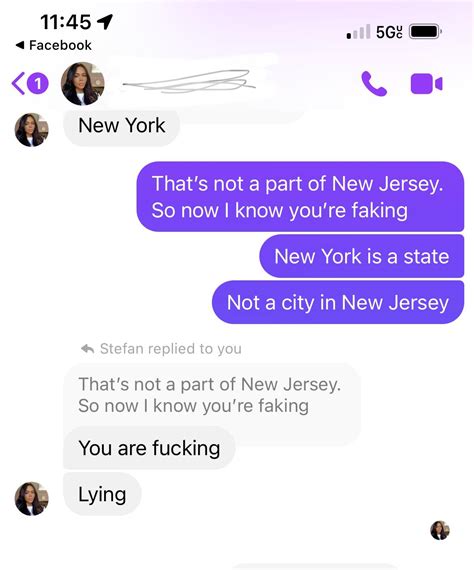This screenshot has width=474, height=570.
Task: Select the 'New York is a state' bubble
Action: 362,256
